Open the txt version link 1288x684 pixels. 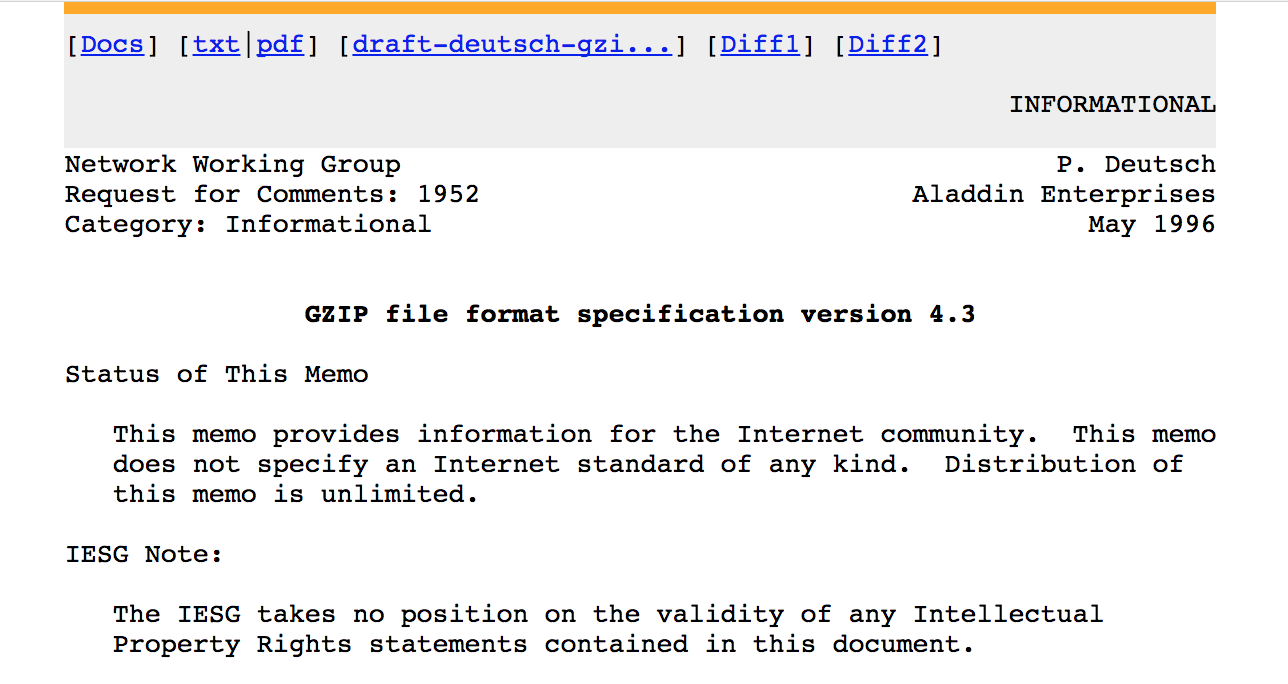click(216, 45)
